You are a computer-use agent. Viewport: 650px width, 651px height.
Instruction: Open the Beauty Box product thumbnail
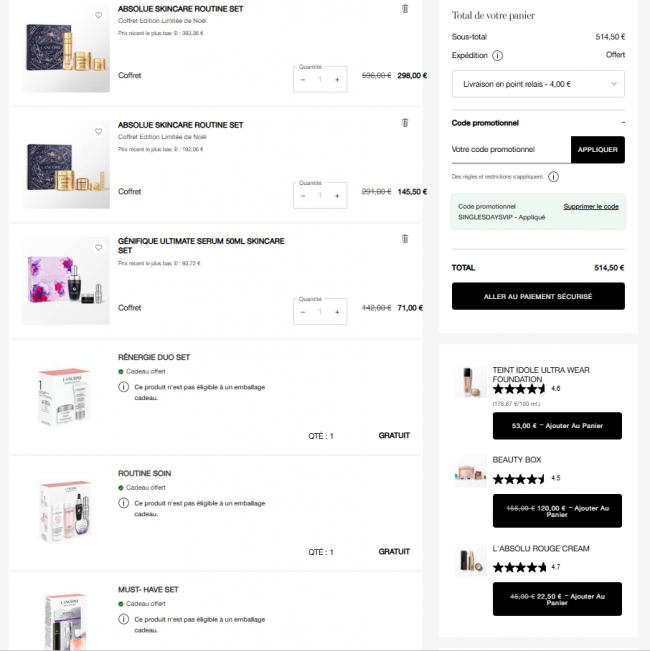471,472
